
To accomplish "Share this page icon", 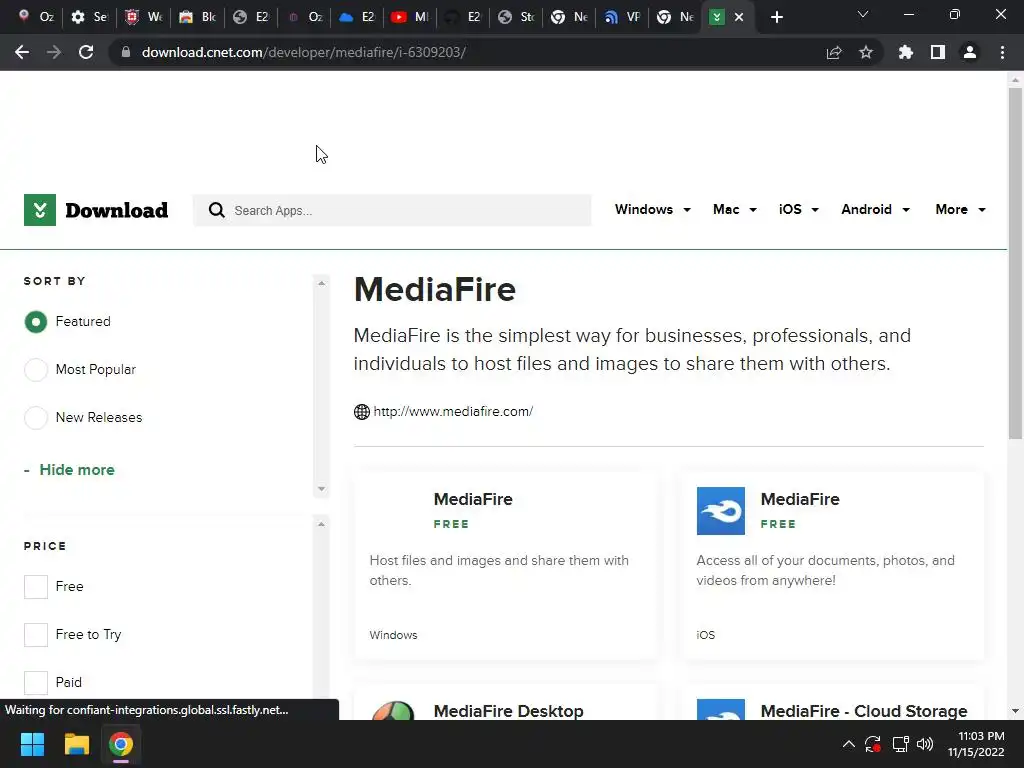I will (834, 52).
